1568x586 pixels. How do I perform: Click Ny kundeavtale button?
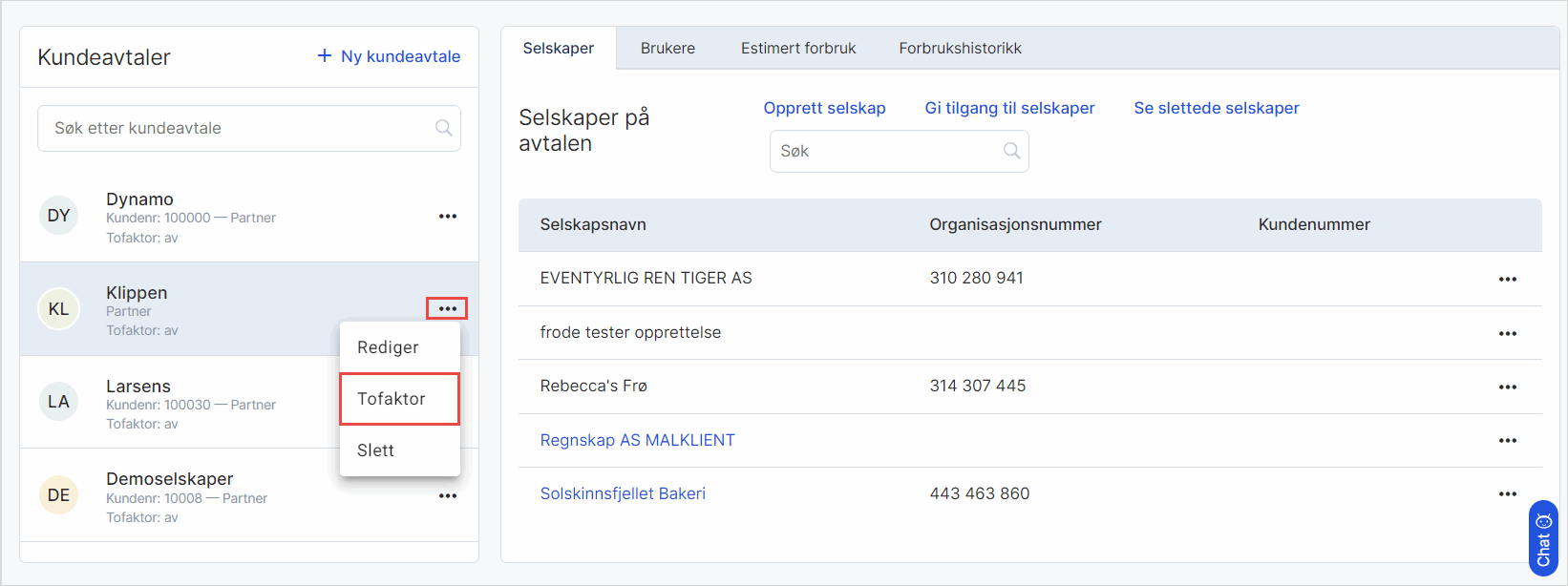389,56
